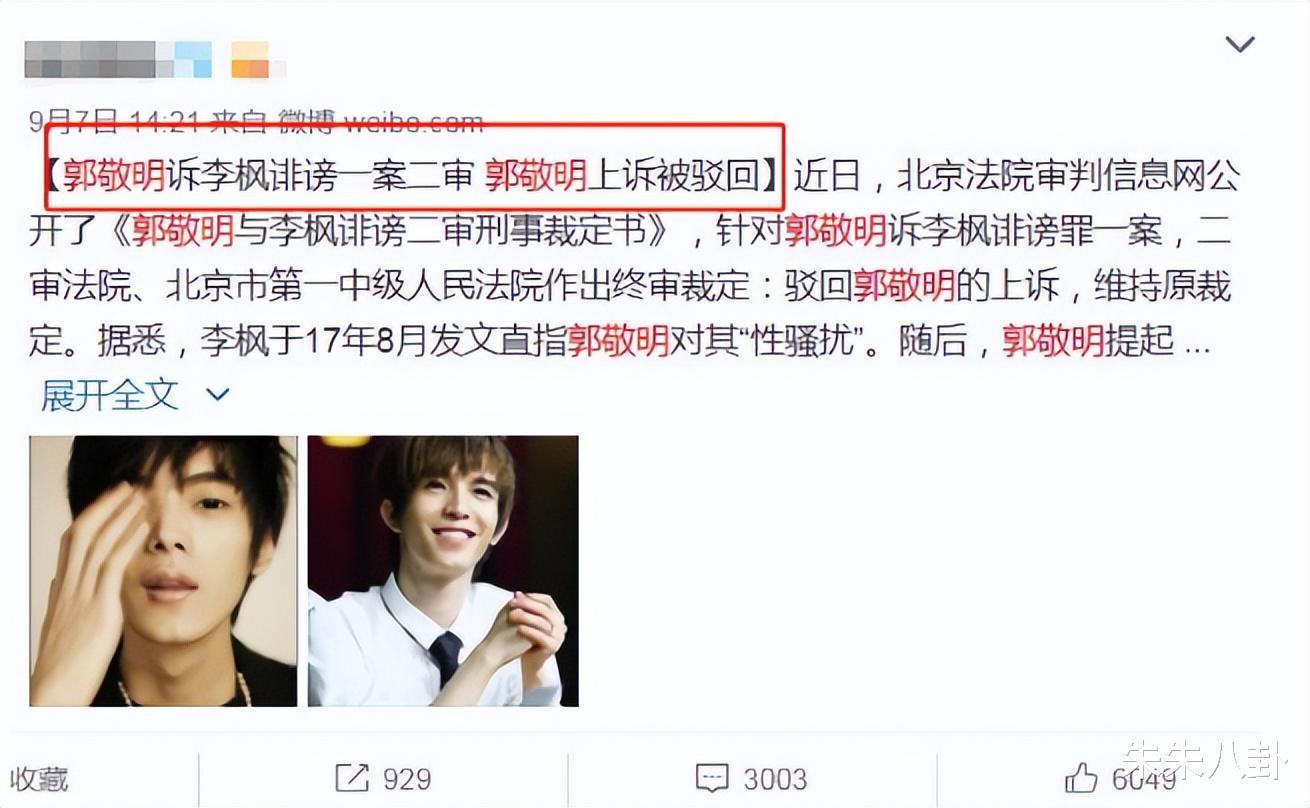Click 郭敬明 keyword at headline start
1310x808 pixels.
coord(114,176)
